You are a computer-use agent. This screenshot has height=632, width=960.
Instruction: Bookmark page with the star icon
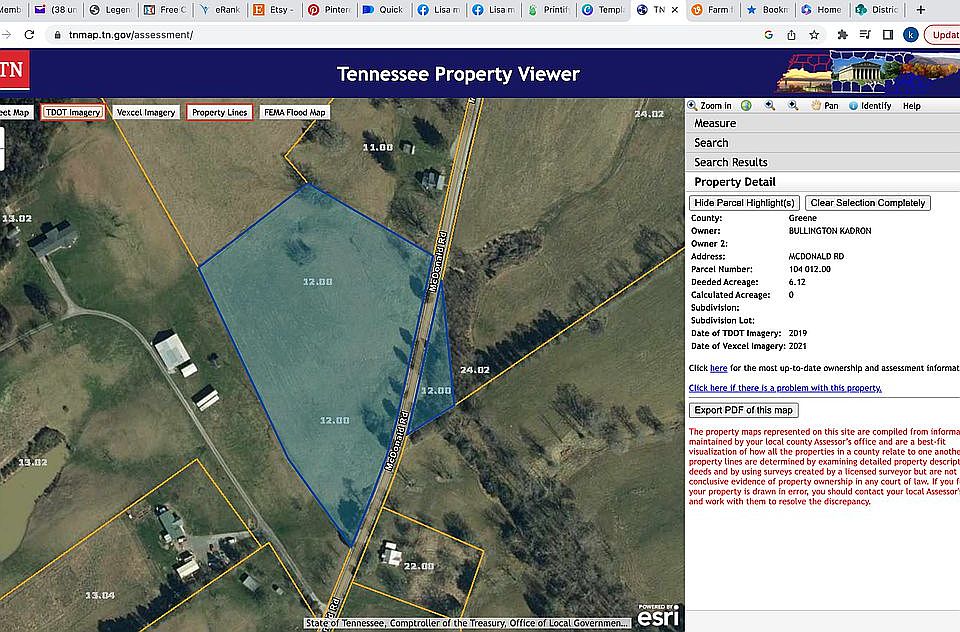815,34
